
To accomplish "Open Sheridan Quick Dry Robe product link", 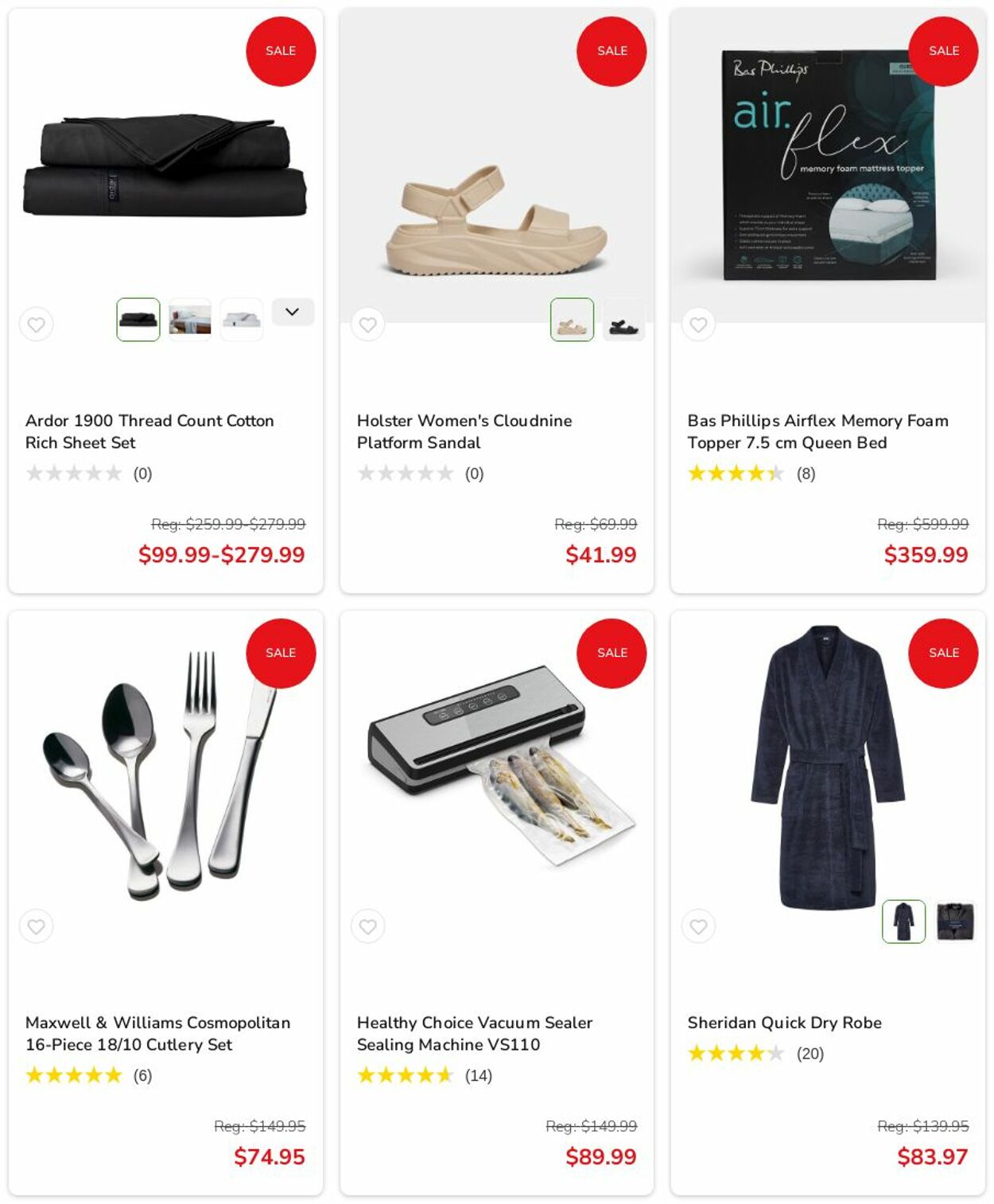I will [x=784, y=1023].
